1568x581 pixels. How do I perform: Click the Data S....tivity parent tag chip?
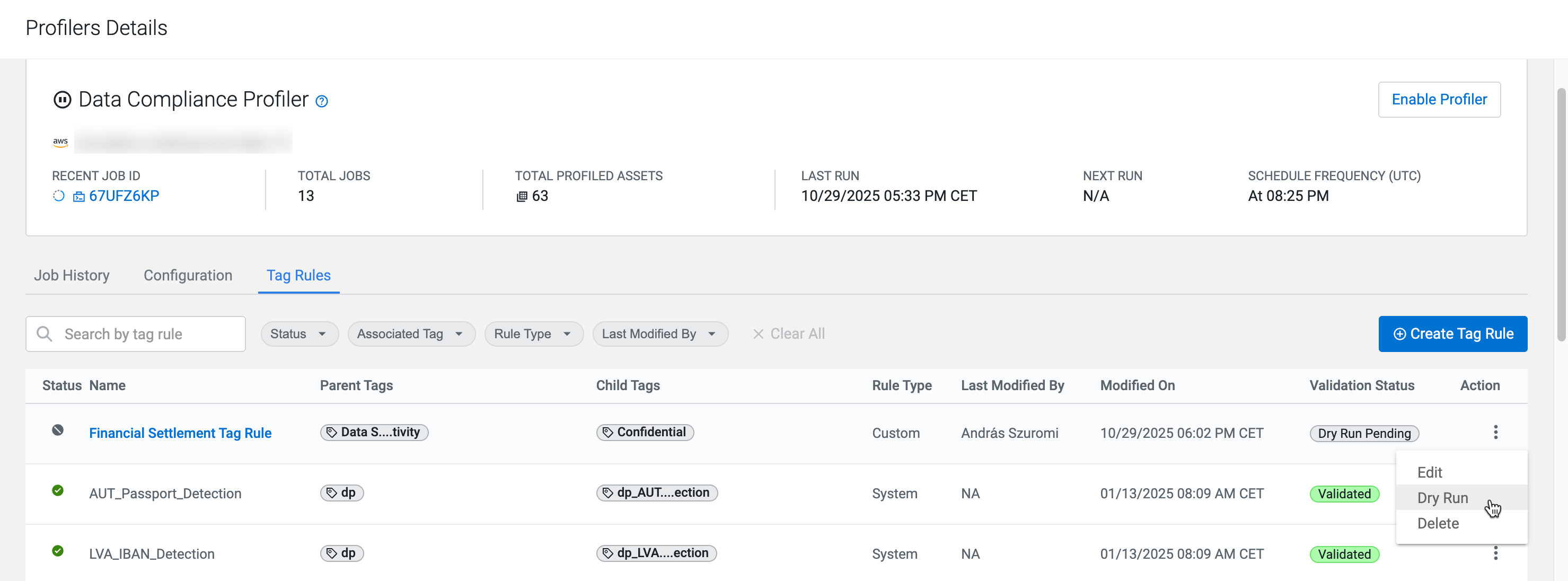[374, 432]
